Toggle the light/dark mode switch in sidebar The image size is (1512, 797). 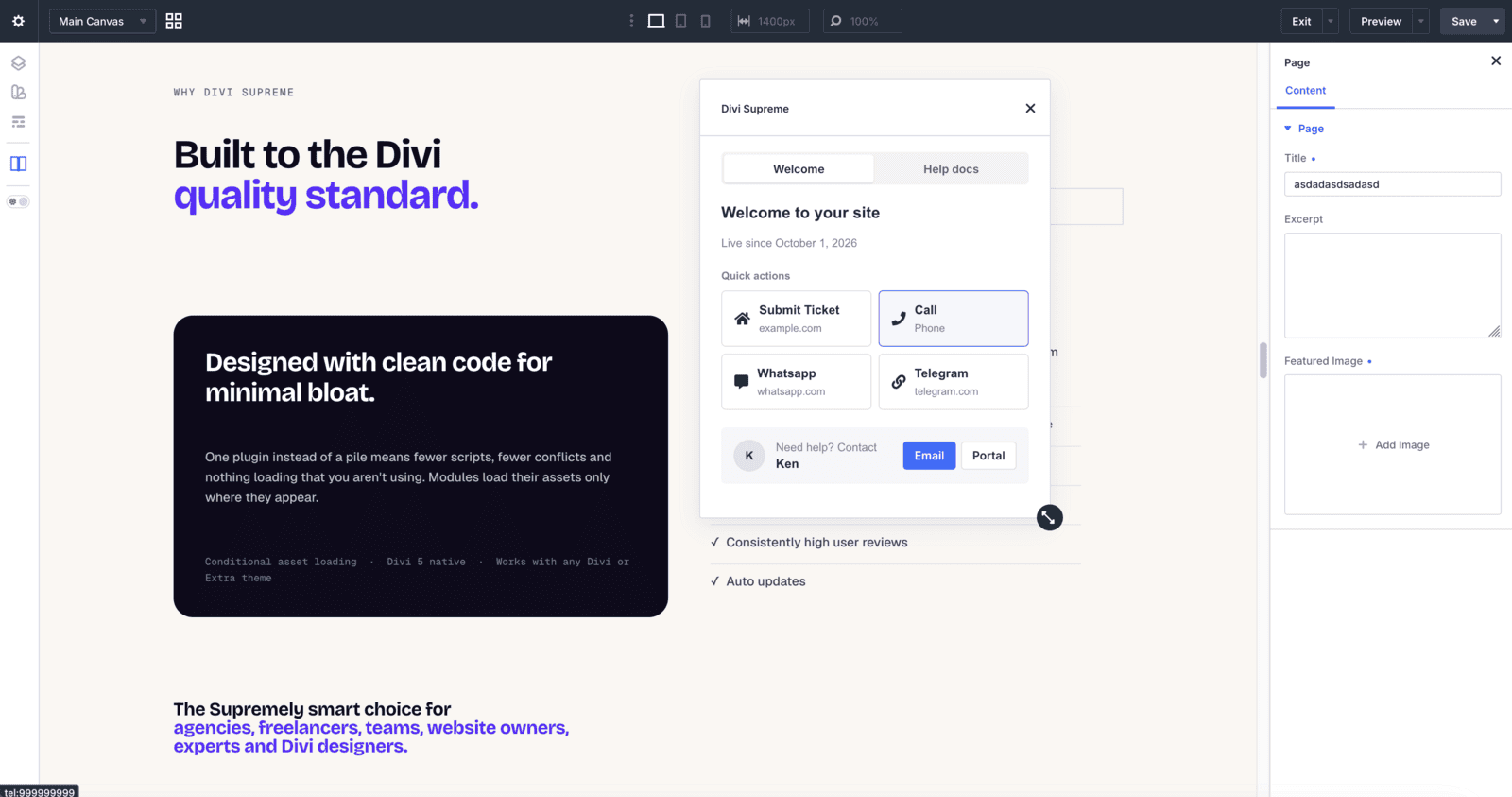click(x=18, y=201)
